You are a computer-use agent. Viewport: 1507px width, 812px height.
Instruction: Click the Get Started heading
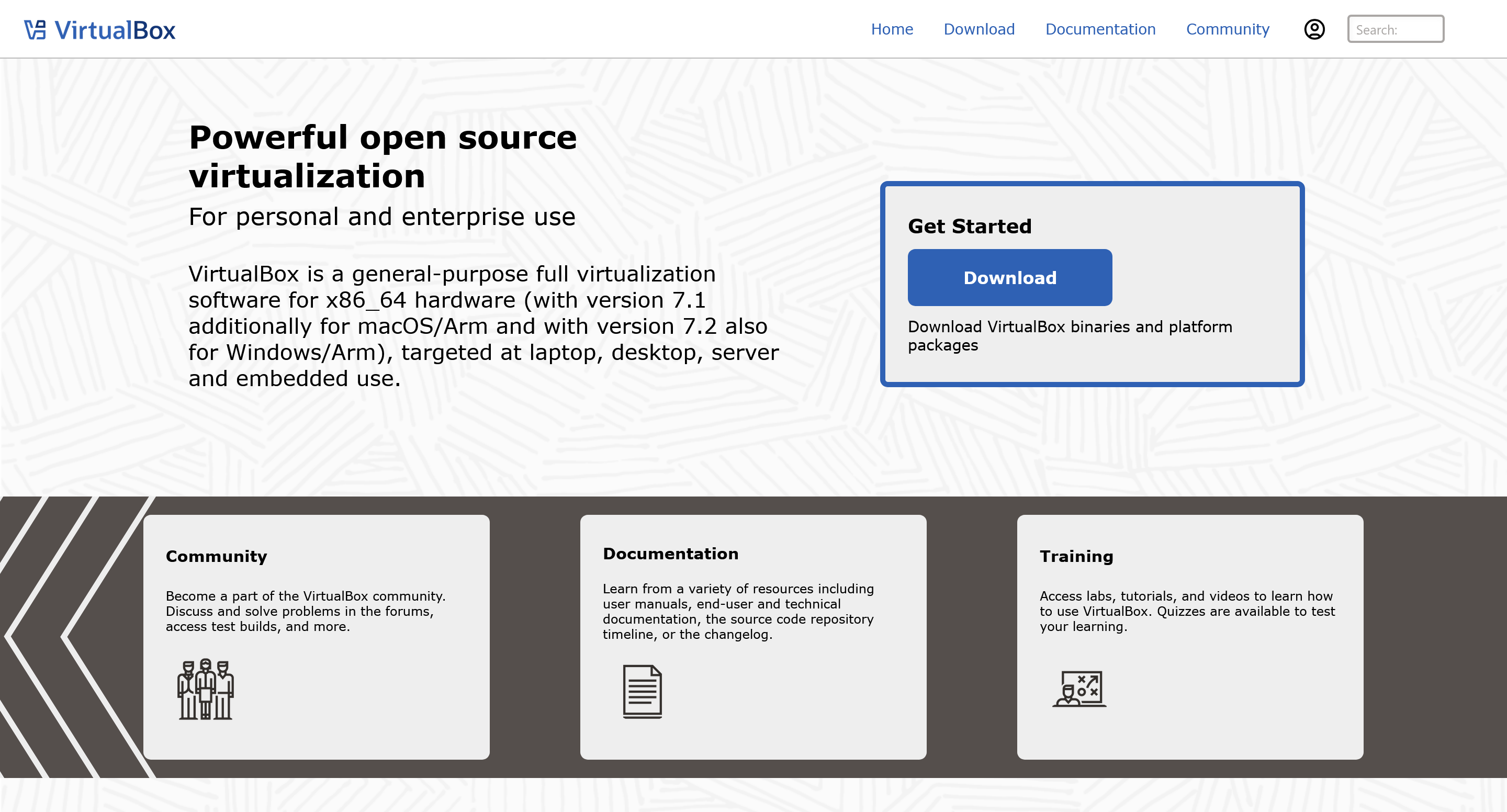(970, 226)
